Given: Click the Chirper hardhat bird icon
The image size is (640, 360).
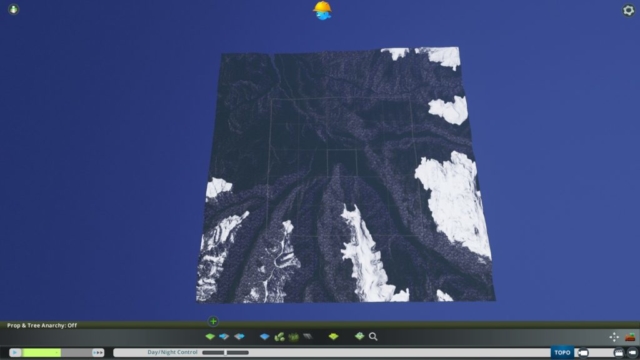Looking at the screenshot, I should pyautogui.click(x=322, y=11).
